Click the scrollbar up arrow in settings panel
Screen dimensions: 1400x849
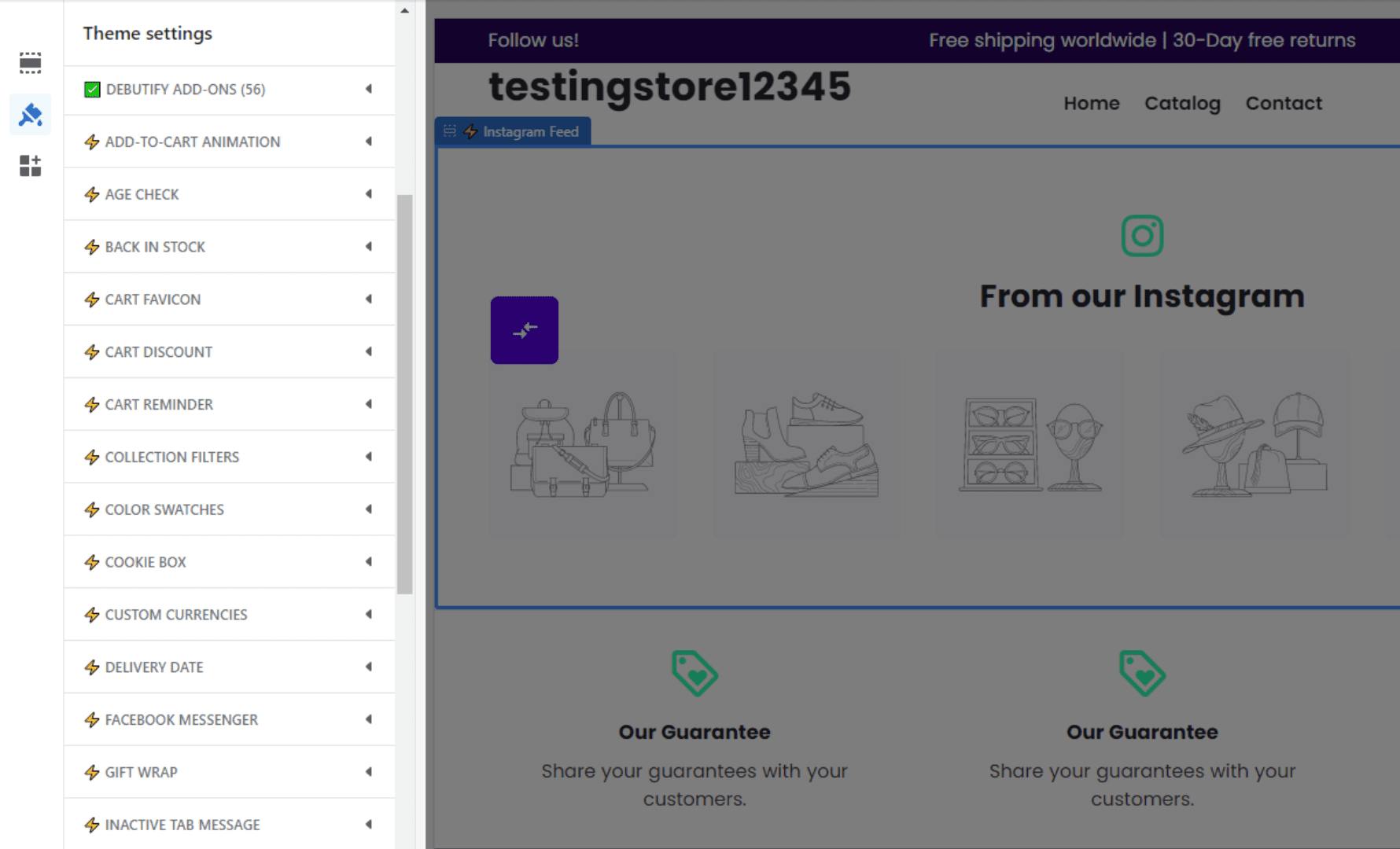pos(404,11)
